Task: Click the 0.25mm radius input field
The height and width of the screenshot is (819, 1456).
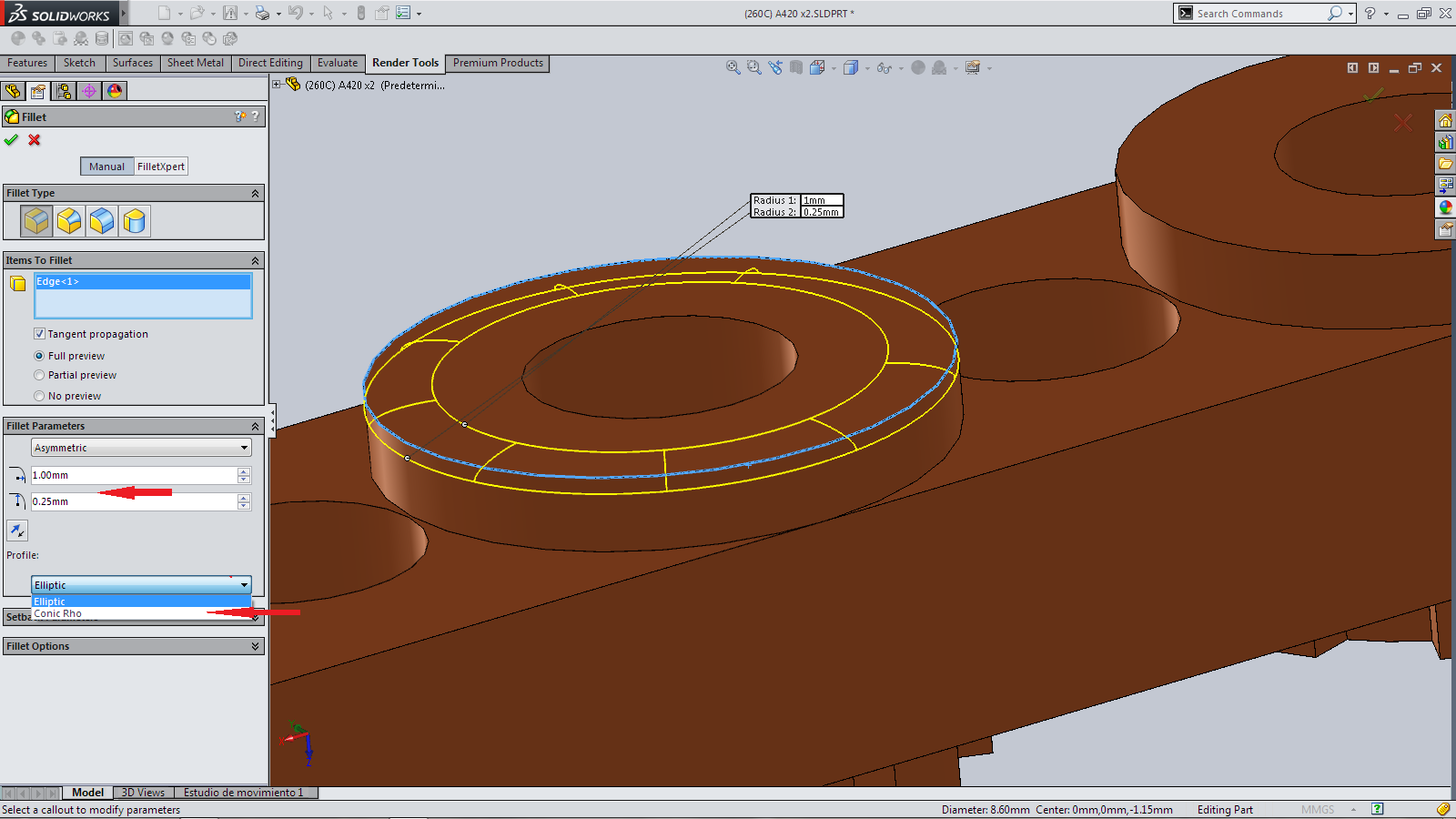Action: coord(133,501)
